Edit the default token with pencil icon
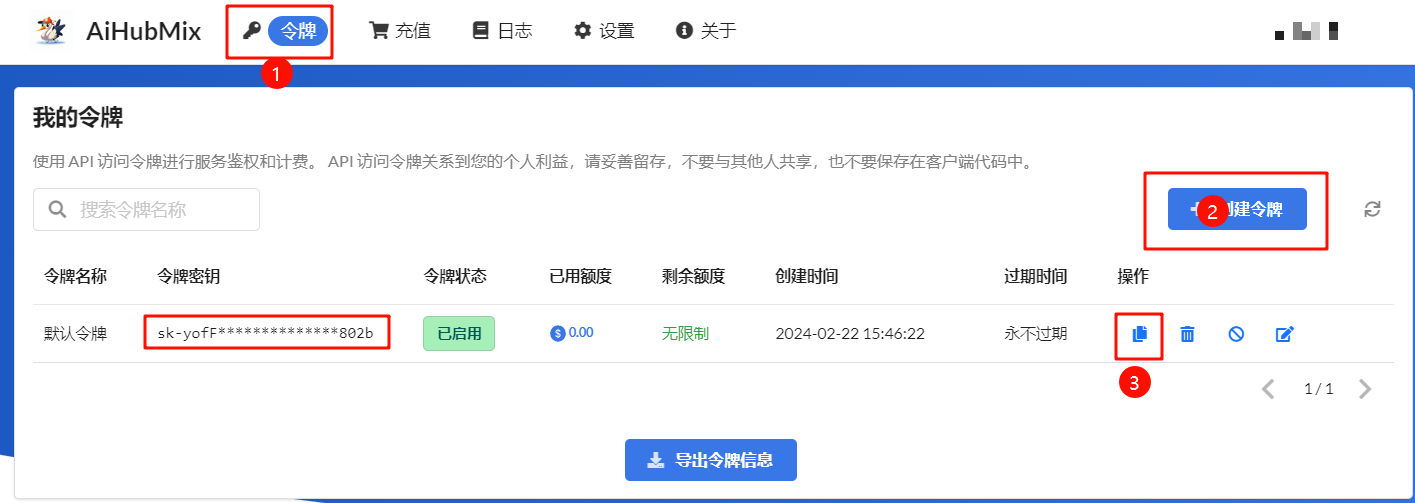Screen dimensions: 1415x503 coord(1285,334)
